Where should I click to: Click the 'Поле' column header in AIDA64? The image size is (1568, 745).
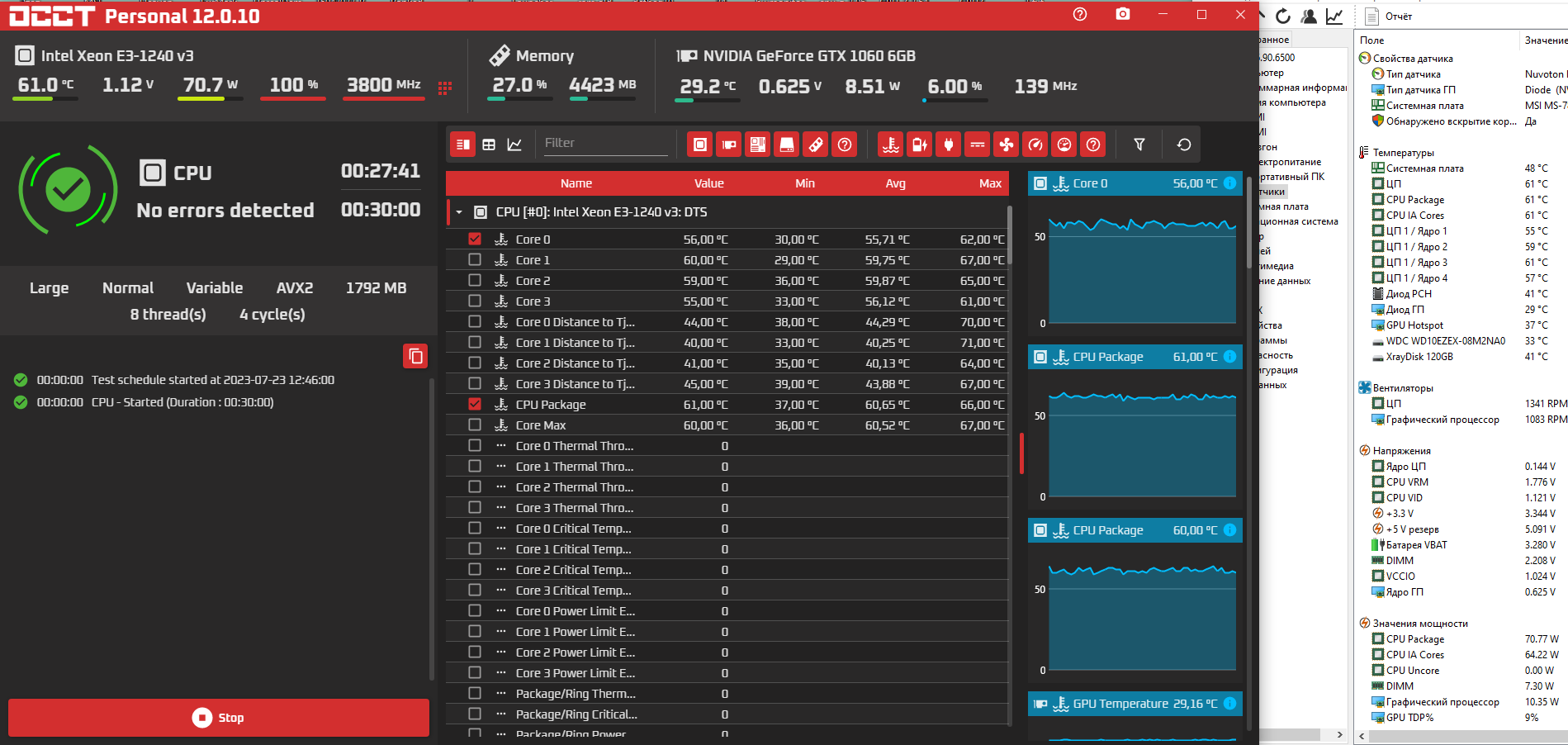coord(1437,40)
